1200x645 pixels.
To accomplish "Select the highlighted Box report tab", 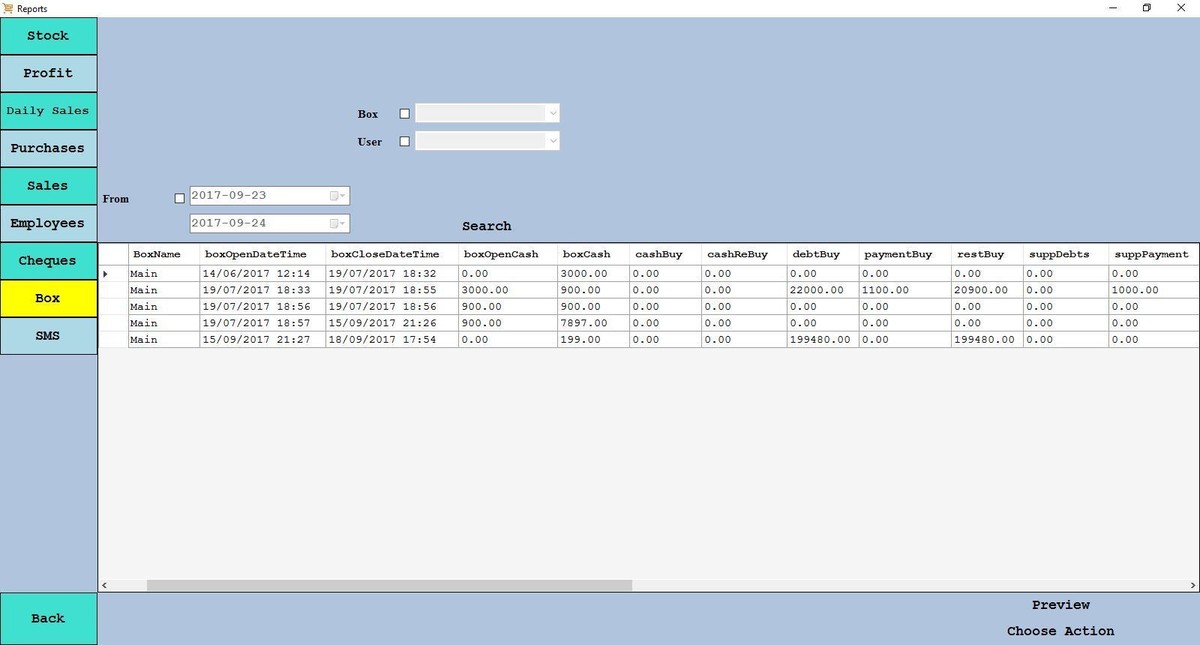I will 48,298.
